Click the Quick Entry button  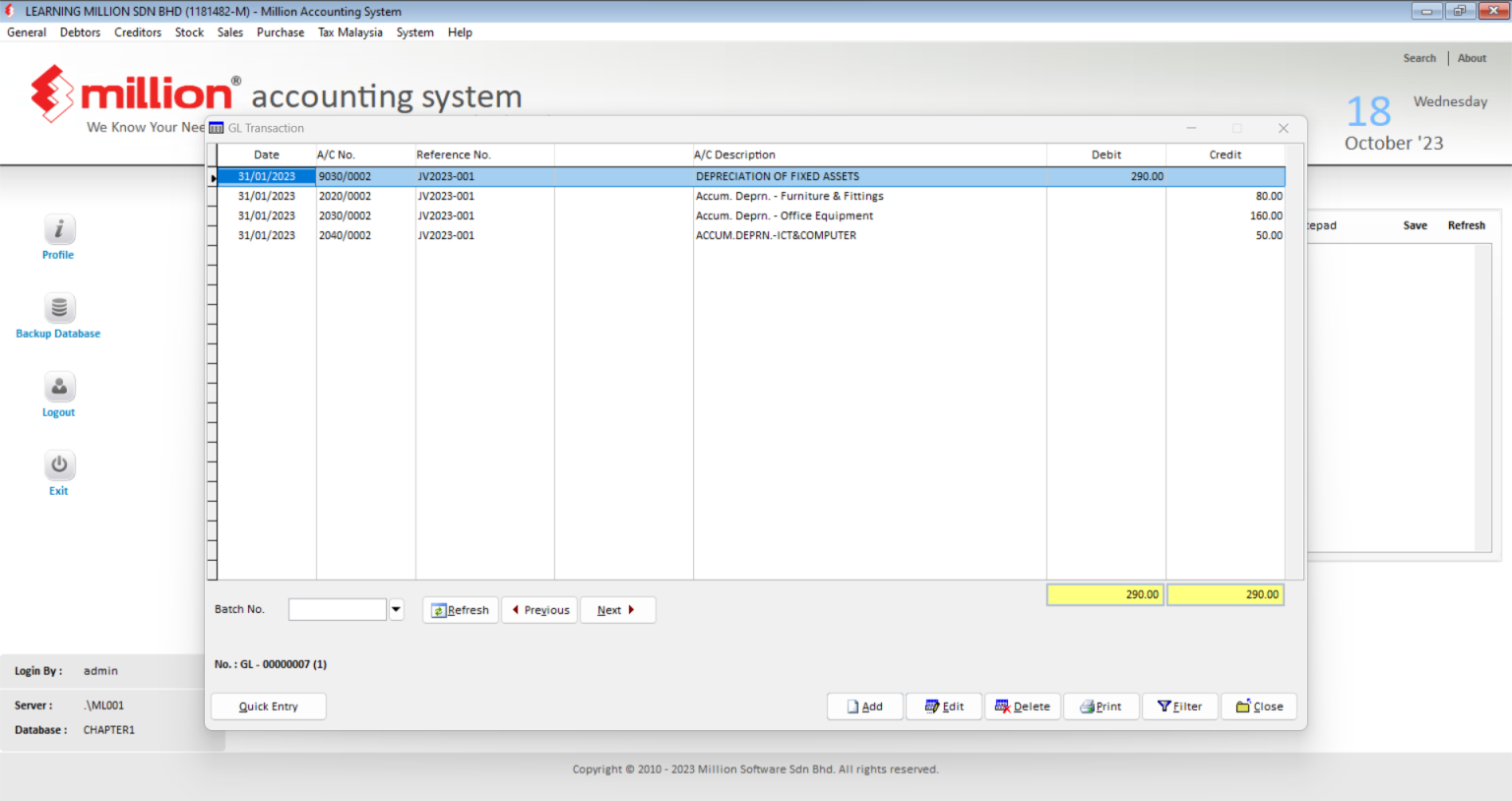point(268,706)
